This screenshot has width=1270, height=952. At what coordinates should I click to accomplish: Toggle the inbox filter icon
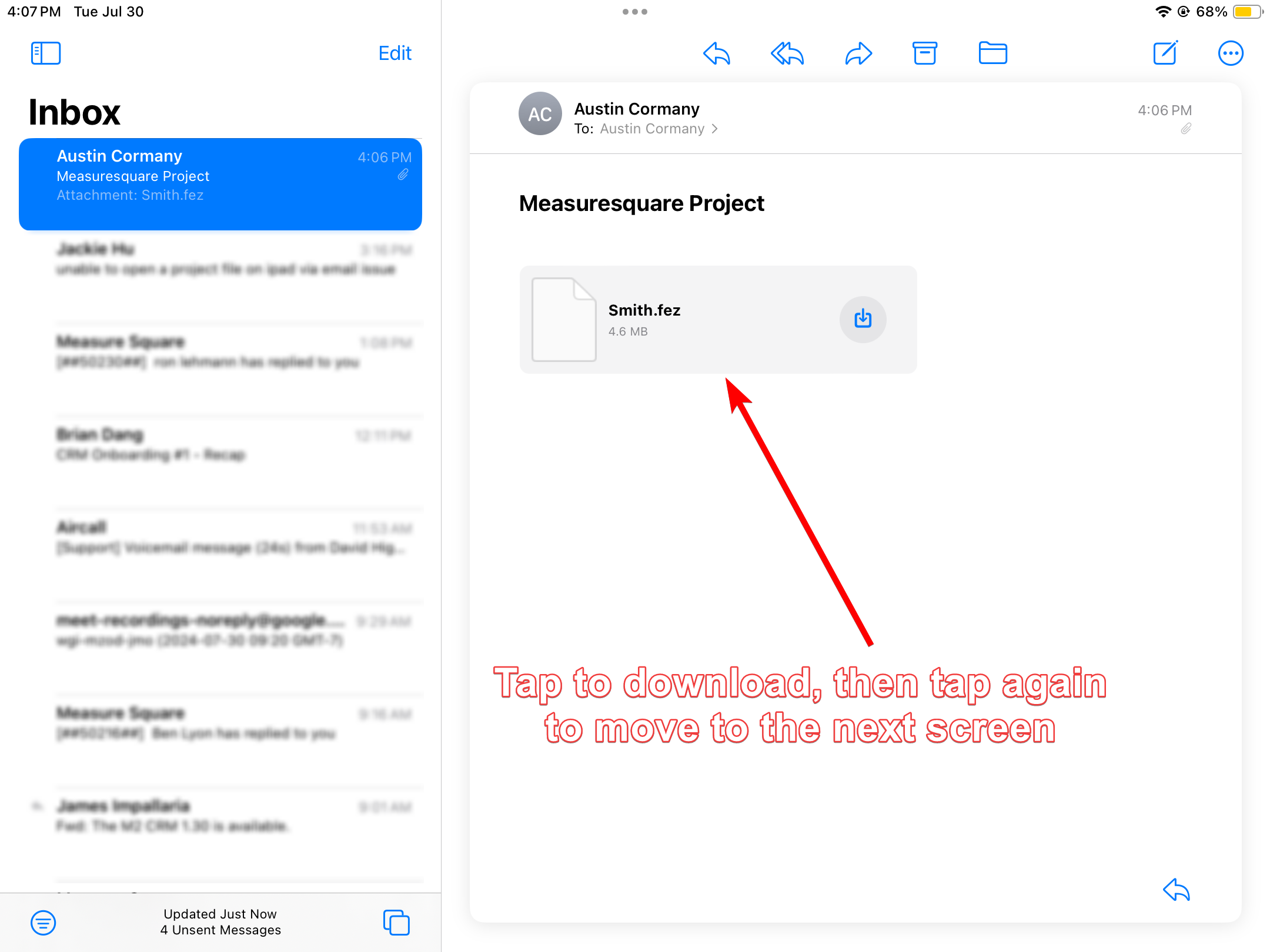[x=44, y=922]
